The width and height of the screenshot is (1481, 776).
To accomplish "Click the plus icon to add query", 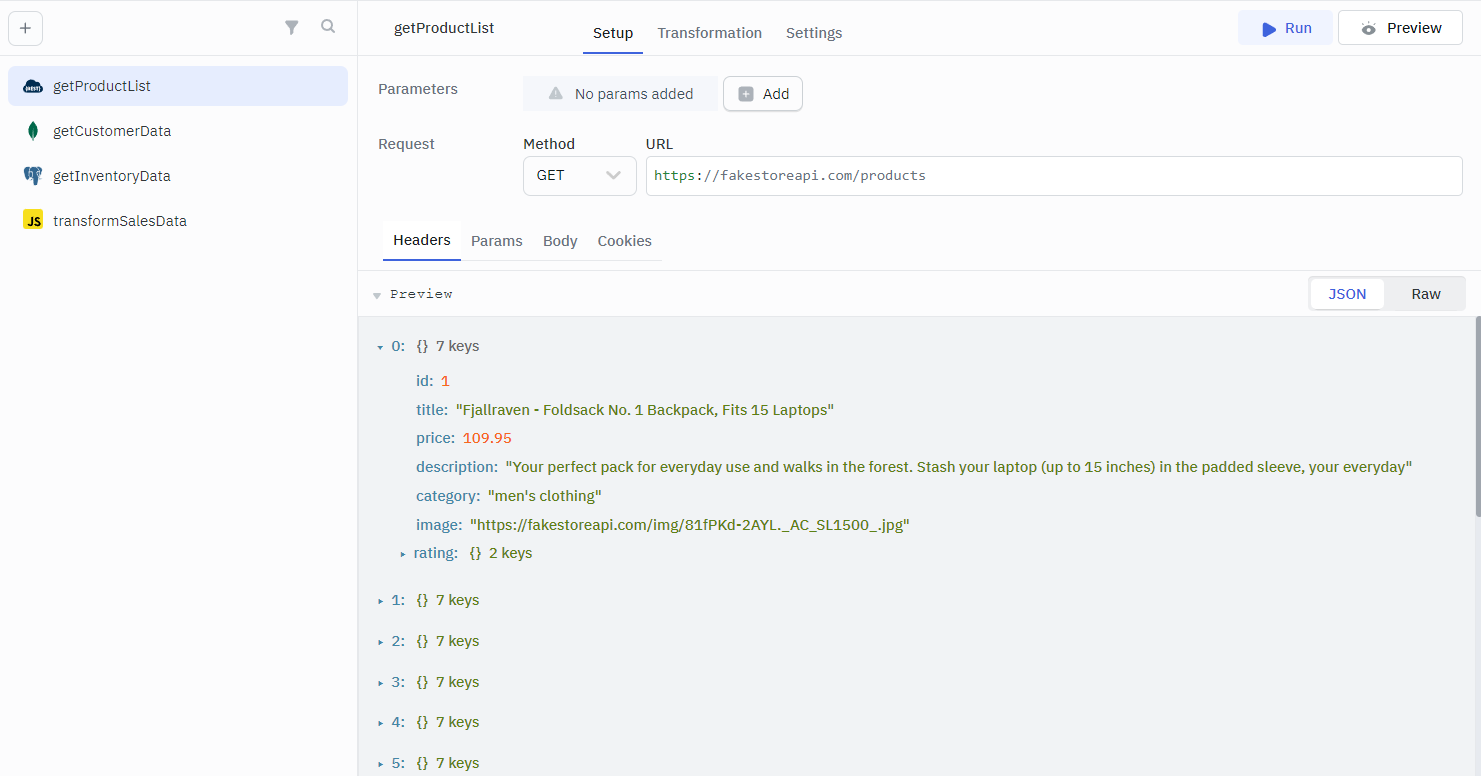I will click(25, 28).
